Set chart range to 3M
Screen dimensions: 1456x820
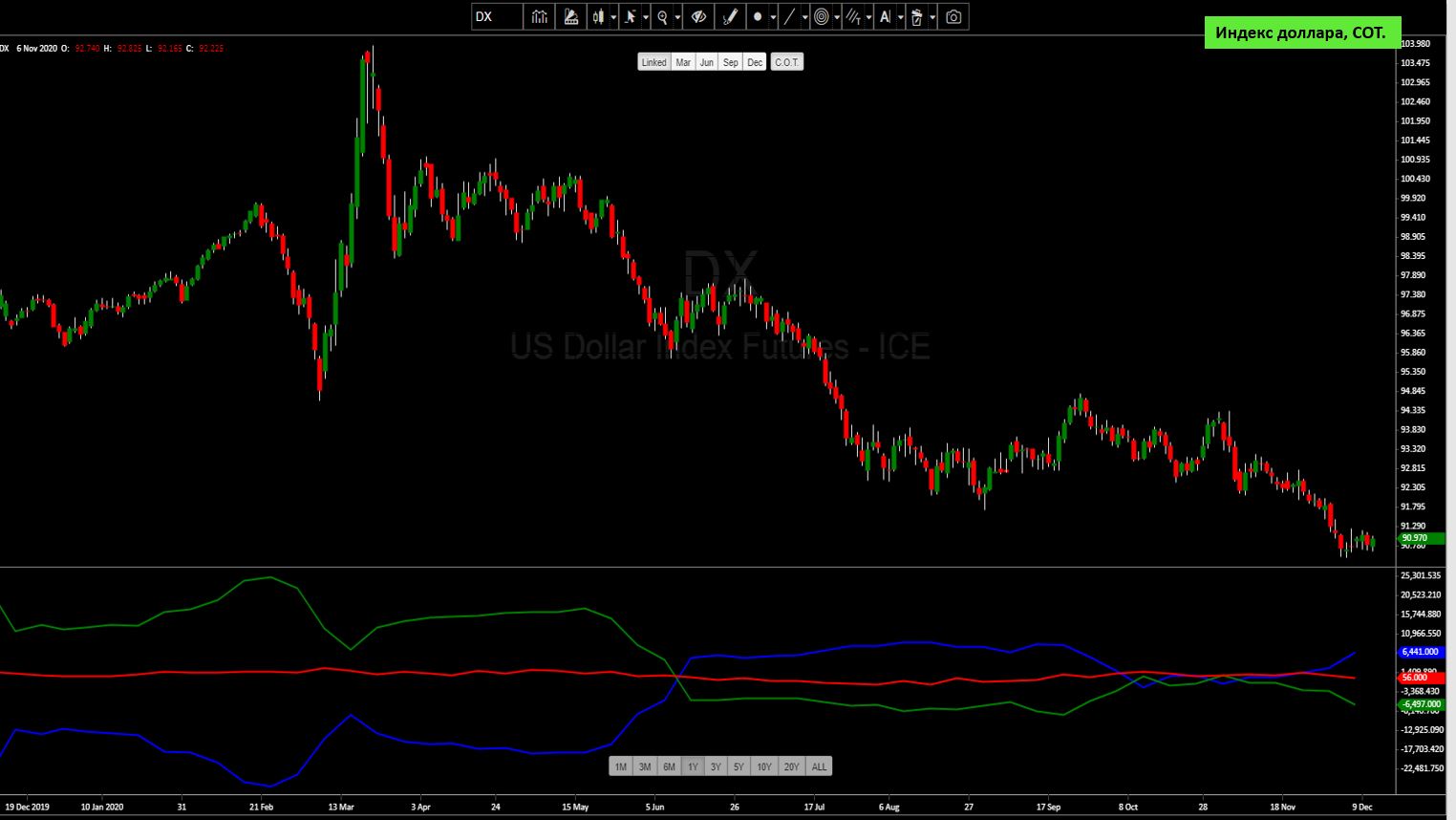click(x=645, y=766)
